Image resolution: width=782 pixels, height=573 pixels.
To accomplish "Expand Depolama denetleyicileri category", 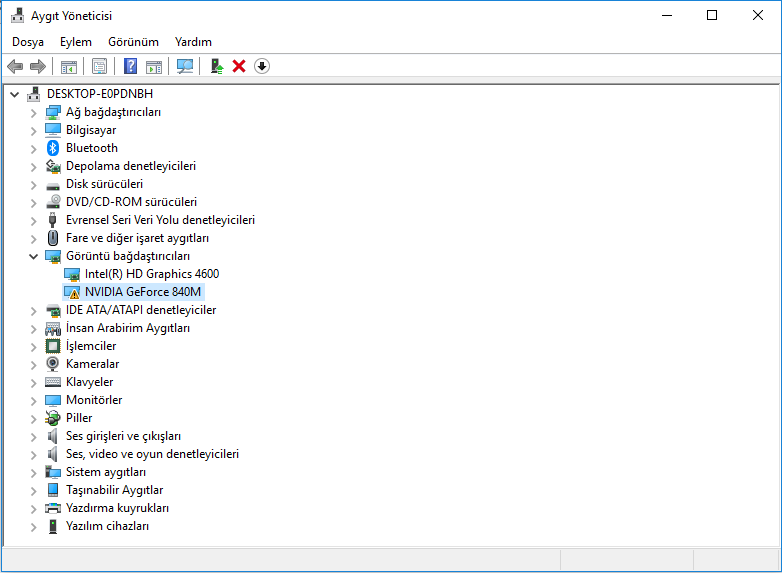I will 33,167.
